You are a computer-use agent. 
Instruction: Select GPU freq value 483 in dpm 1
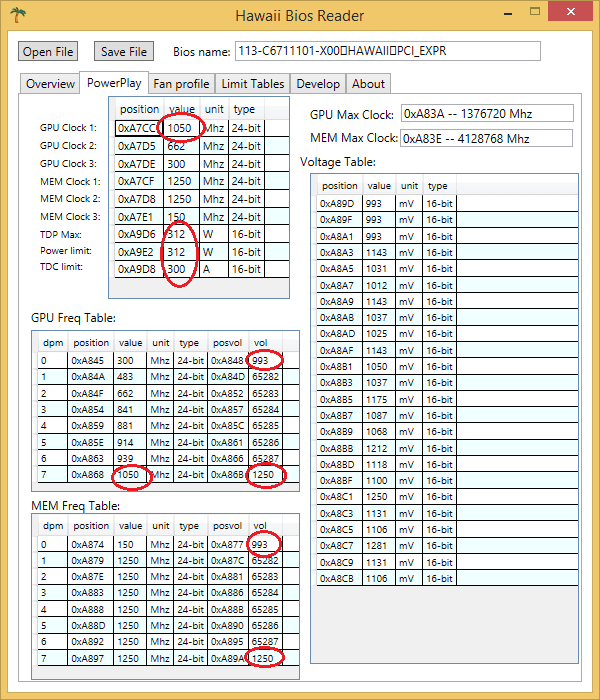(130, 376)
